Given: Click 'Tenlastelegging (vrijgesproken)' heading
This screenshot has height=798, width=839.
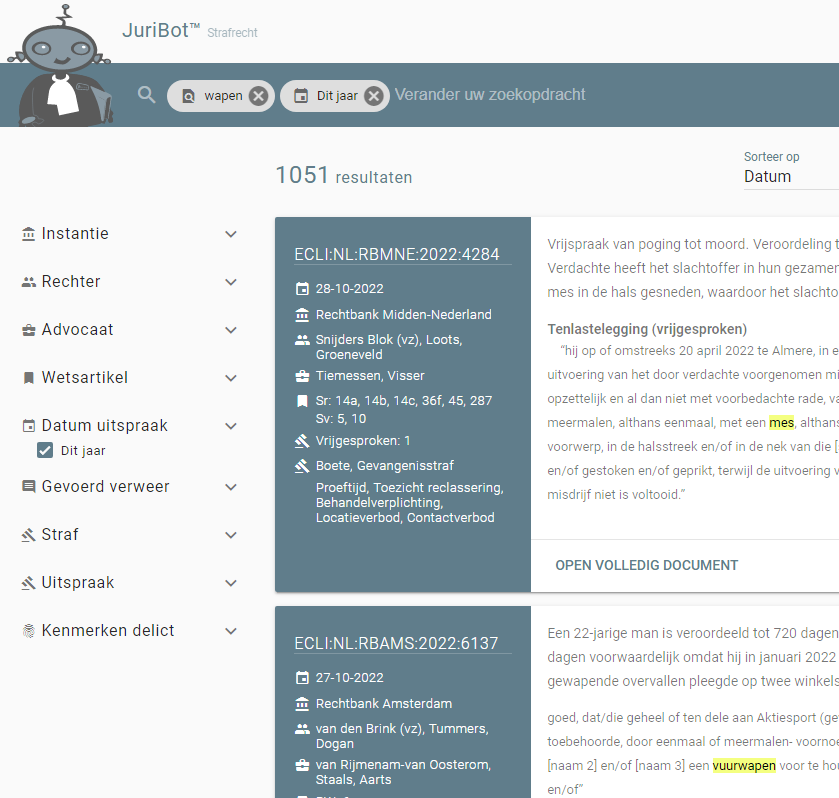Looking at the screenshot, I should coord(647,329).
